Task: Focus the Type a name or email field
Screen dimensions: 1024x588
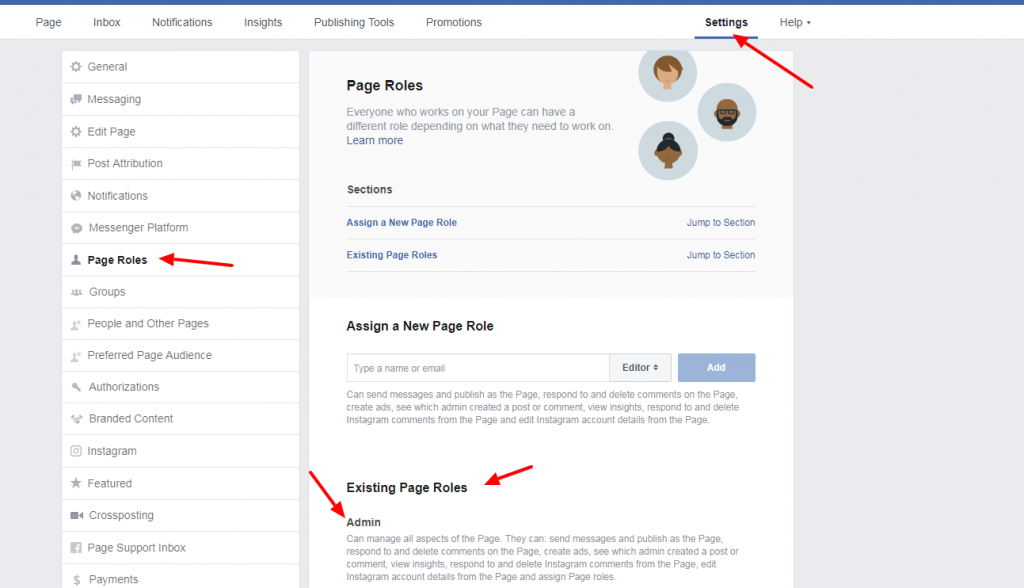Action: click(478, 368)
